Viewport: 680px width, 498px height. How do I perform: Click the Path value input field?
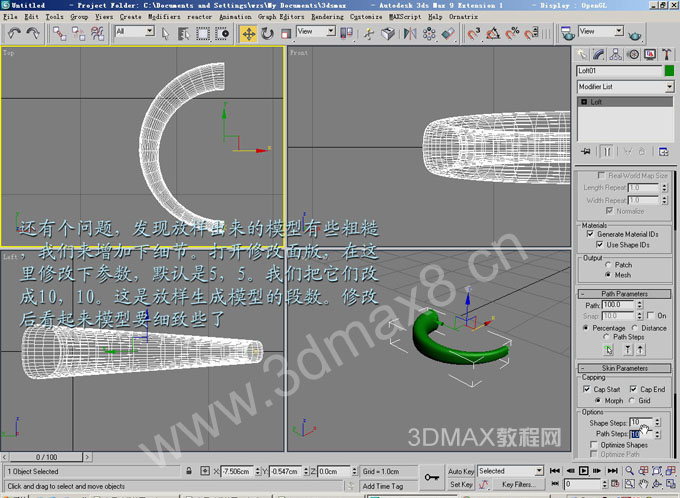[x=618, y=305]
